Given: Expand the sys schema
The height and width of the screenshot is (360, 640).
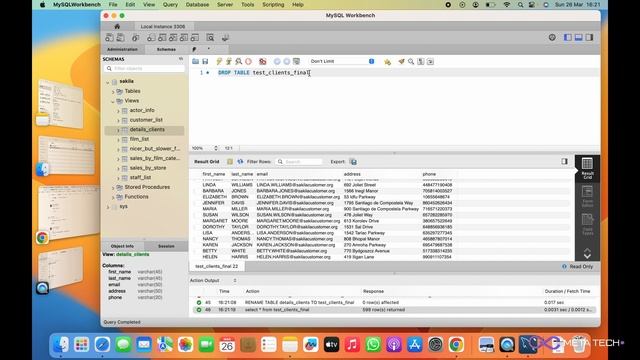Looking at the screenshot, I should 108,207.
